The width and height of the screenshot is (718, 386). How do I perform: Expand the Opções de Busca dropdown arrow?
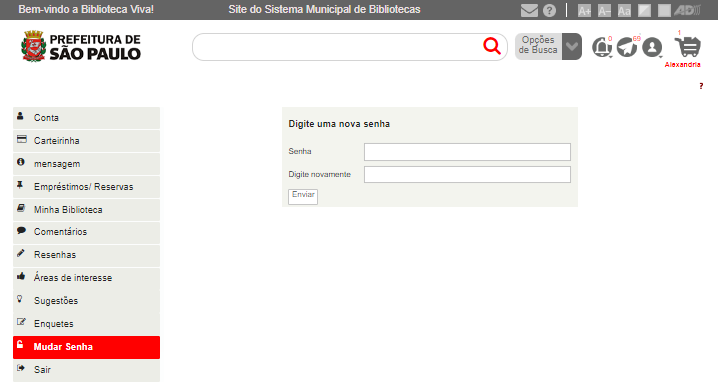[572, 46]
